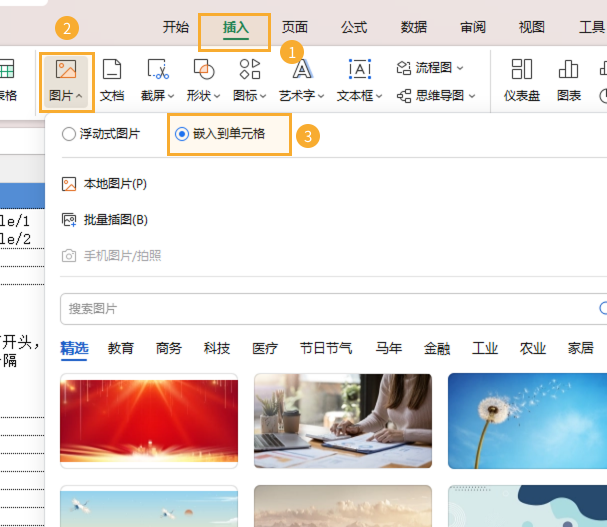Screen dimensions: 607x527
Task: Select the 教育 image category
Action: [x=121, y=348]
